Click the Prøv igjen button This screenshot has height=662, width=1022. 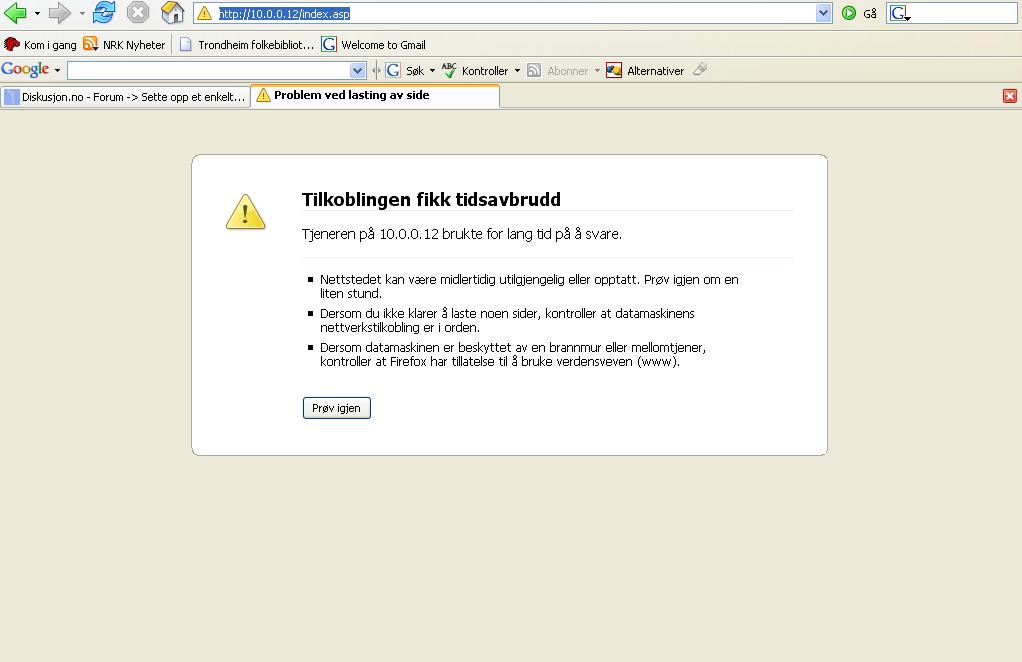point(337,408)
